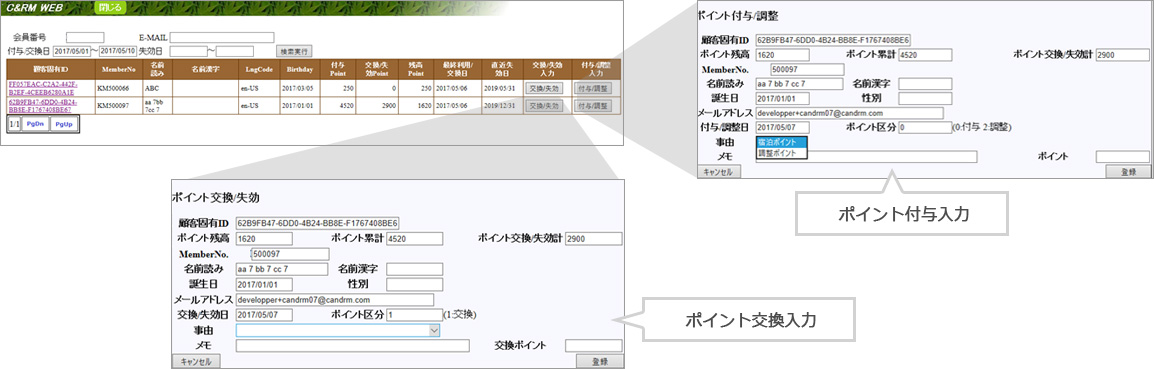This screenshot has height=369, width=1154.
Task: Click 交換/失効 button for member KM500097
Action: coord(544,106)
